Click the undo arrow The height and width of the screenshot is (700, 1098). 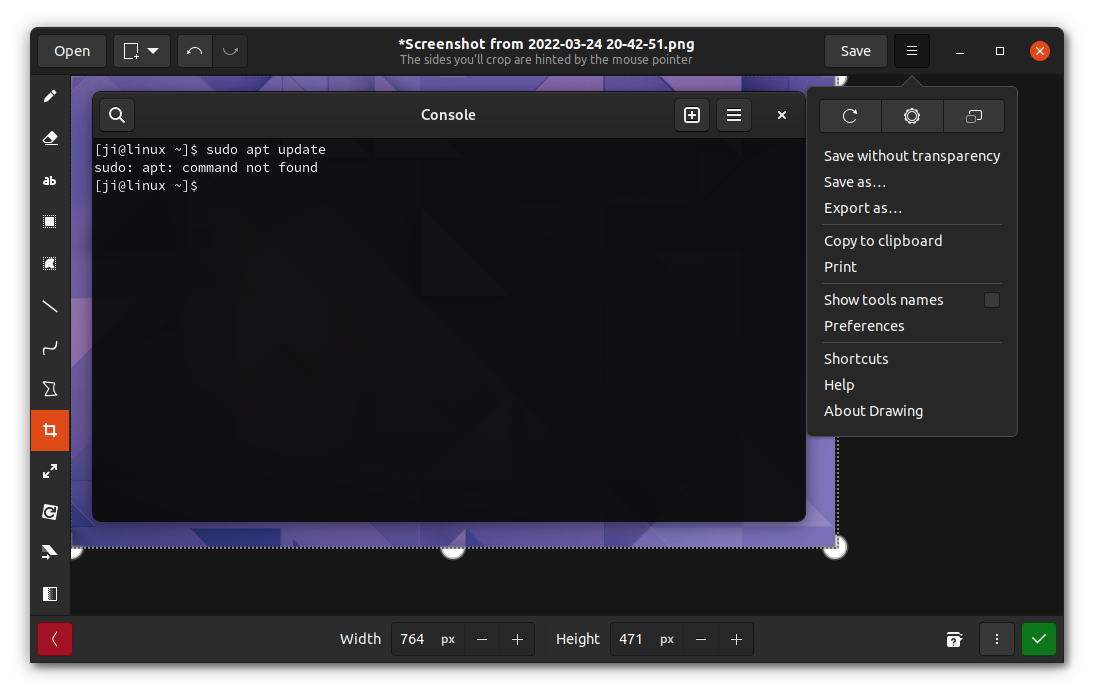194,50
